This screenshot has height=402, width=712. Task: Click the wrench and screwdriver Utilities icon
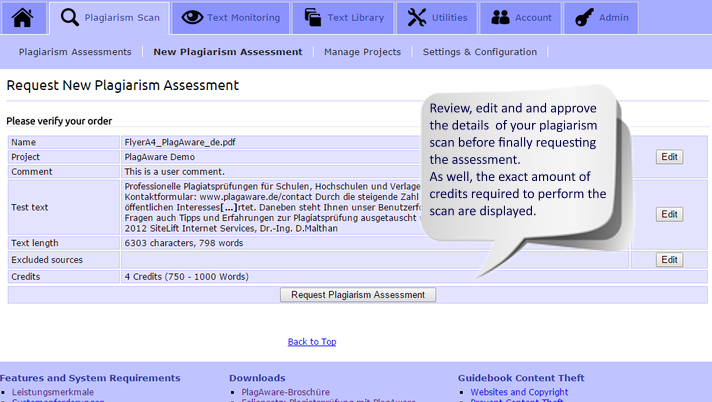pos(416,18)
